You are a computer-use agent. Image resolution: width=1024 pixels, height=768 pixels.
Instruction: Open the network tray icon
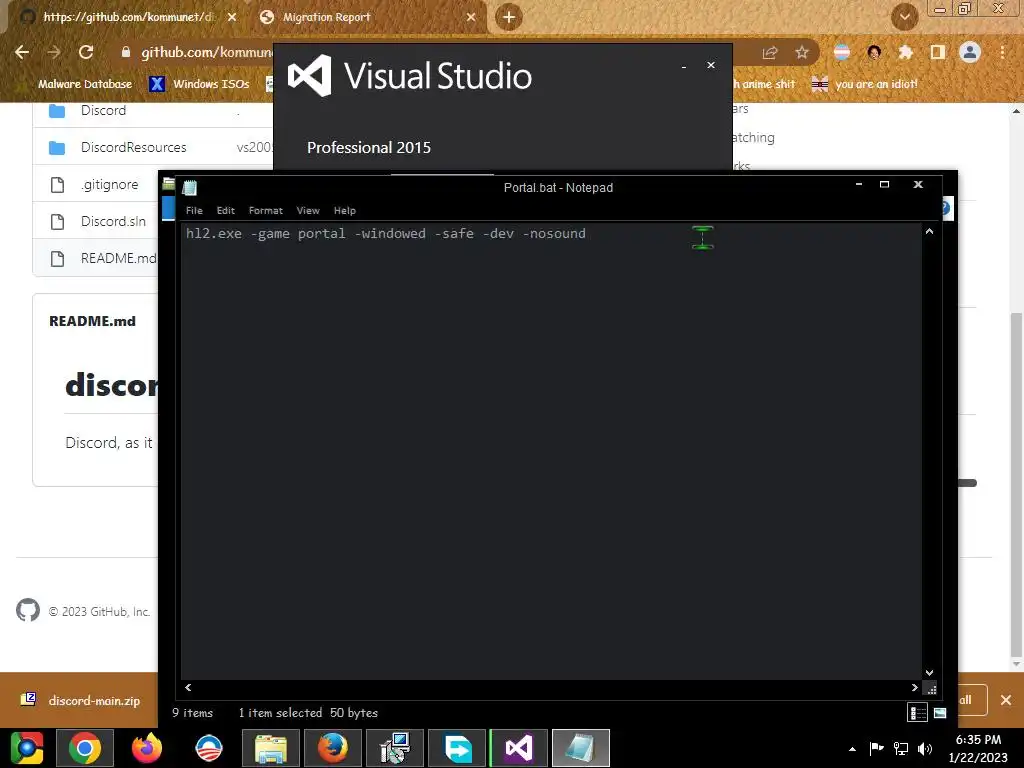click(901, 748)
